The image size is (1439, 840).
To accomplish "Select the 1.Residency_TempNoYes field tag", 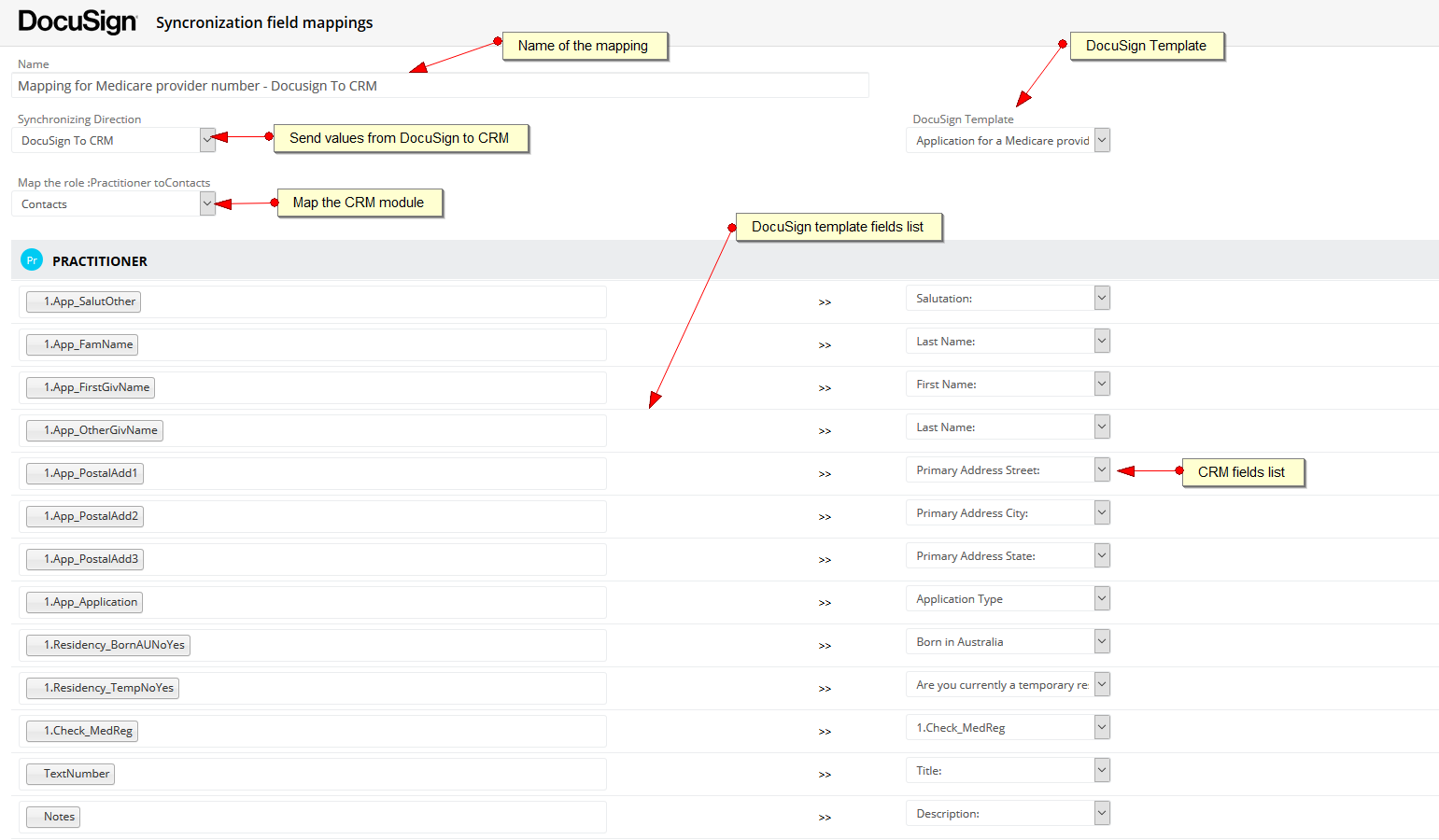I will tap(103, 688).
